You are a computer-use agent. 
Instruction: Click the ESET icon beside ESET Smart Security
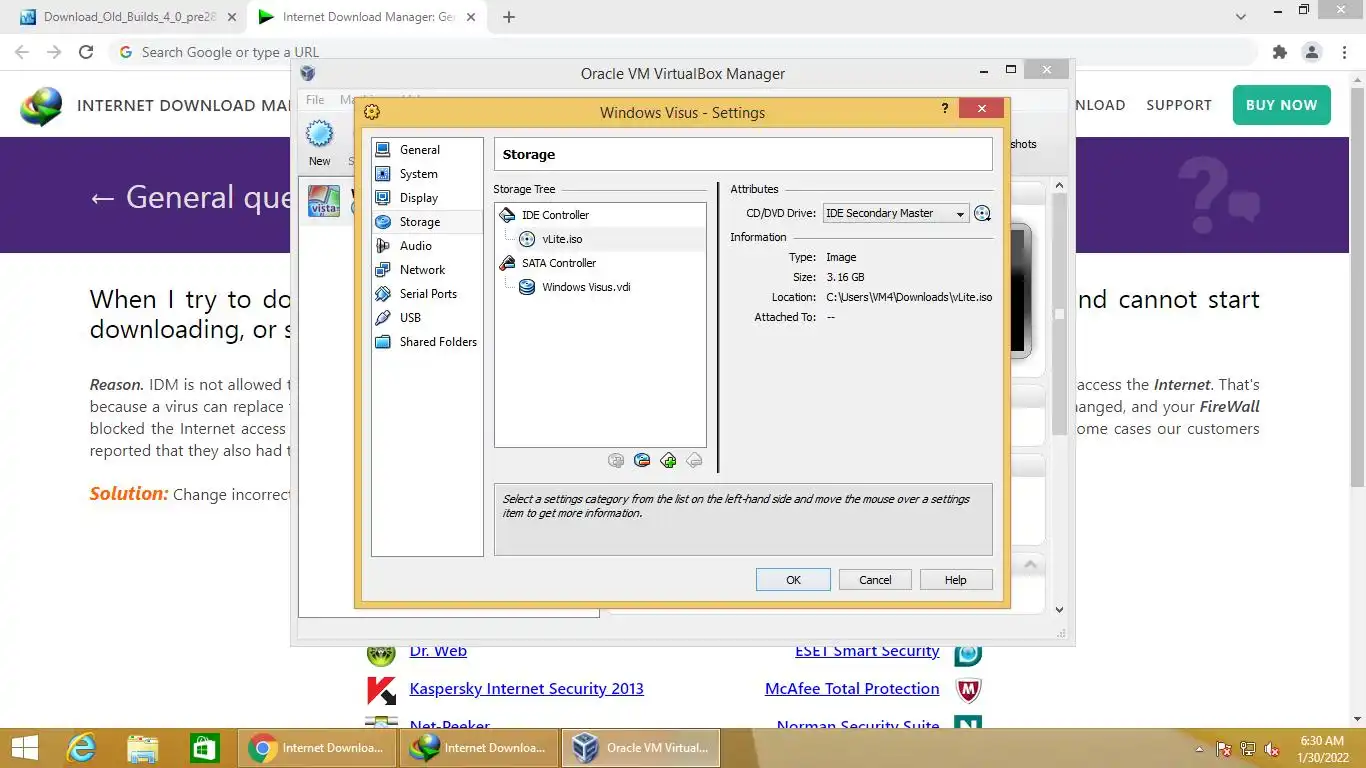click(x=968, y=654)
